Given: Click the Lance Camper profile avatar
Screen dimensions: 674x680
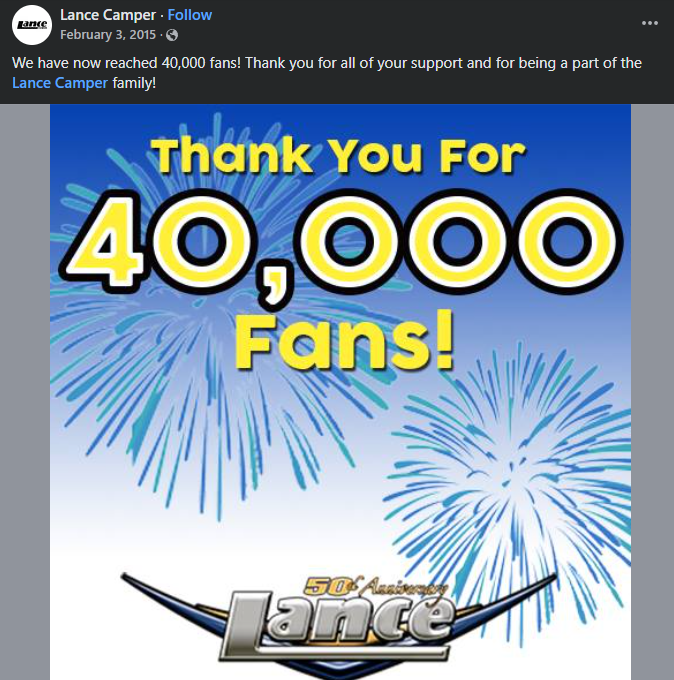Looking at the screenshot, I should pyautogui.click(x=31, y=25).
